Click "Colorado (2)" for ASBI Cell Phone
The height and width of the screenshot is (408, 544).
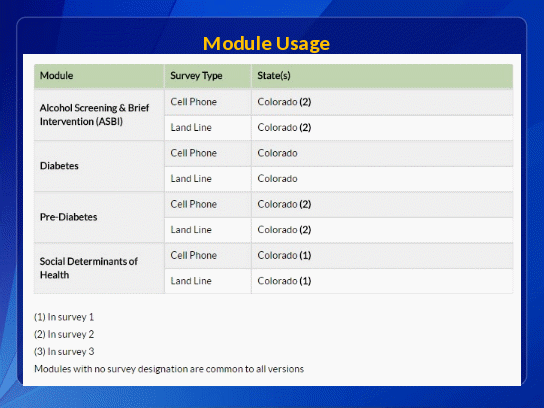click(x=284, y=102)
